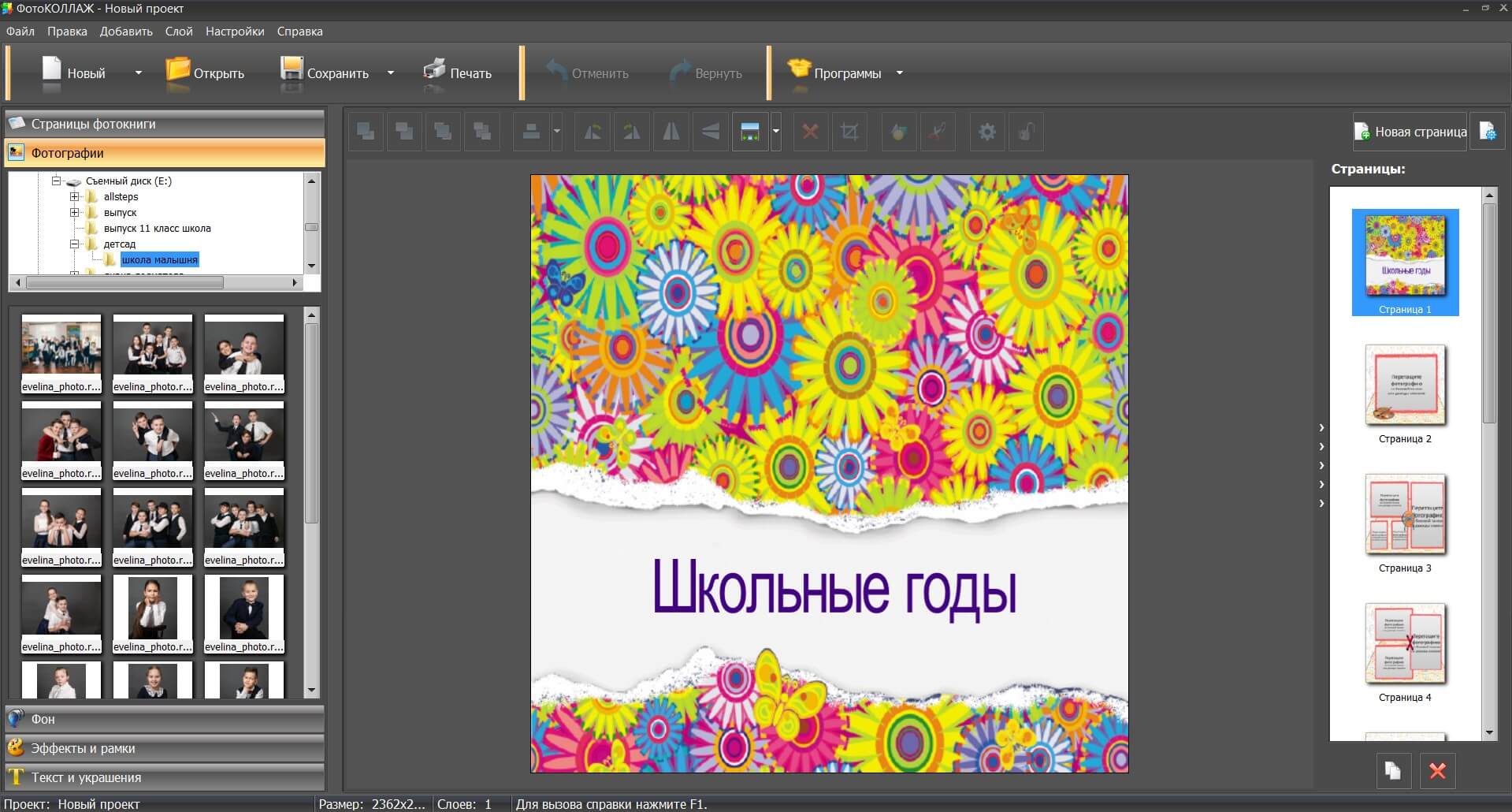Click the Новый new project button
The height and width of the screenshot is (812, 1512).
[x=73, y=73]
